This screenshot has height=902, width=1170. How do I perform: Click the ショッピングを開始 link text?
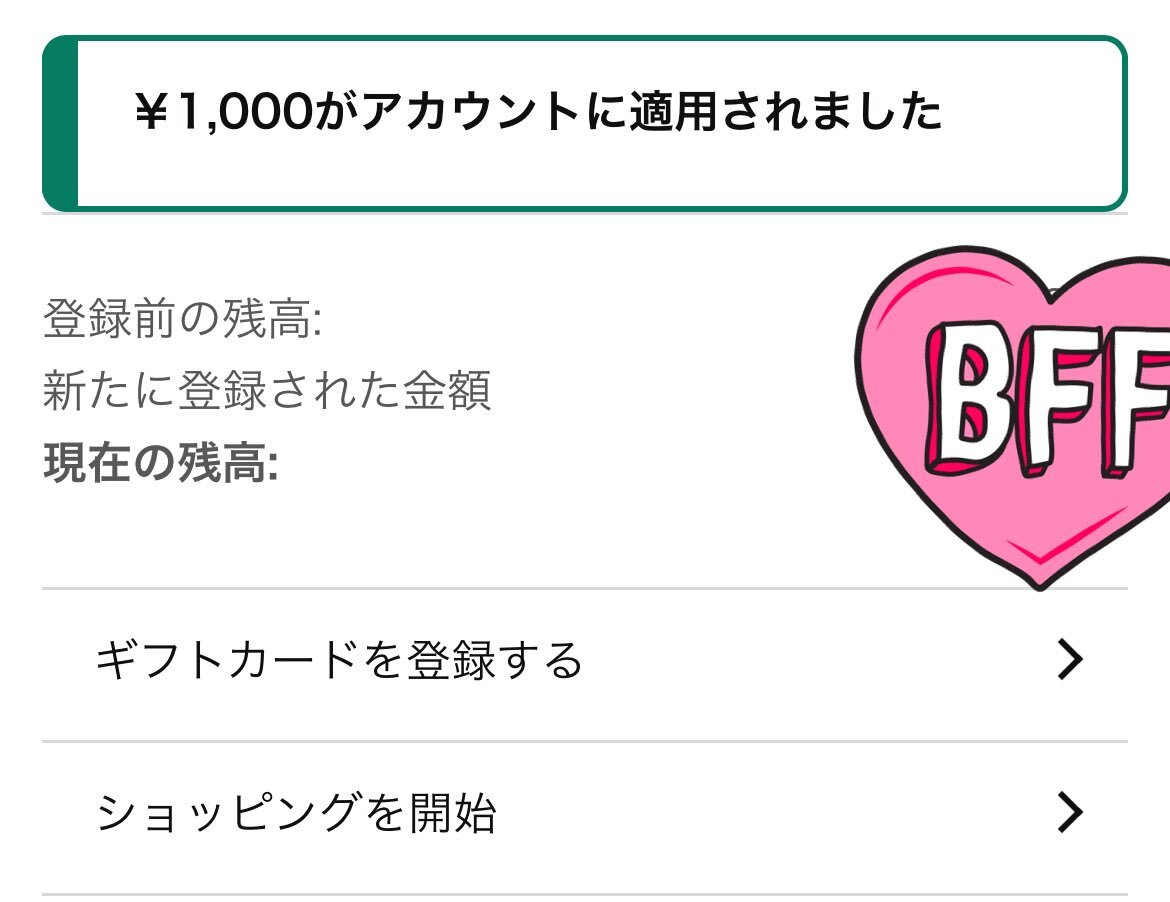[x=297, y=812]
